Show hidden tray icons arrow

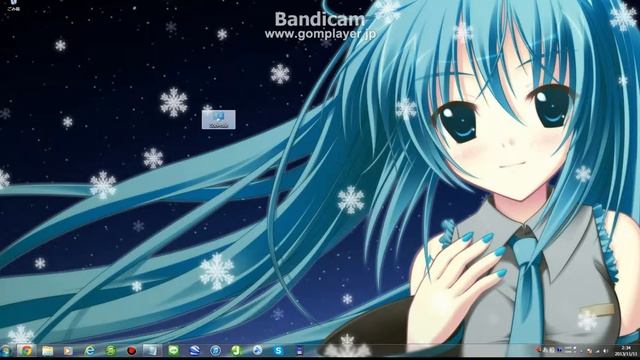(x=581, y=351)
